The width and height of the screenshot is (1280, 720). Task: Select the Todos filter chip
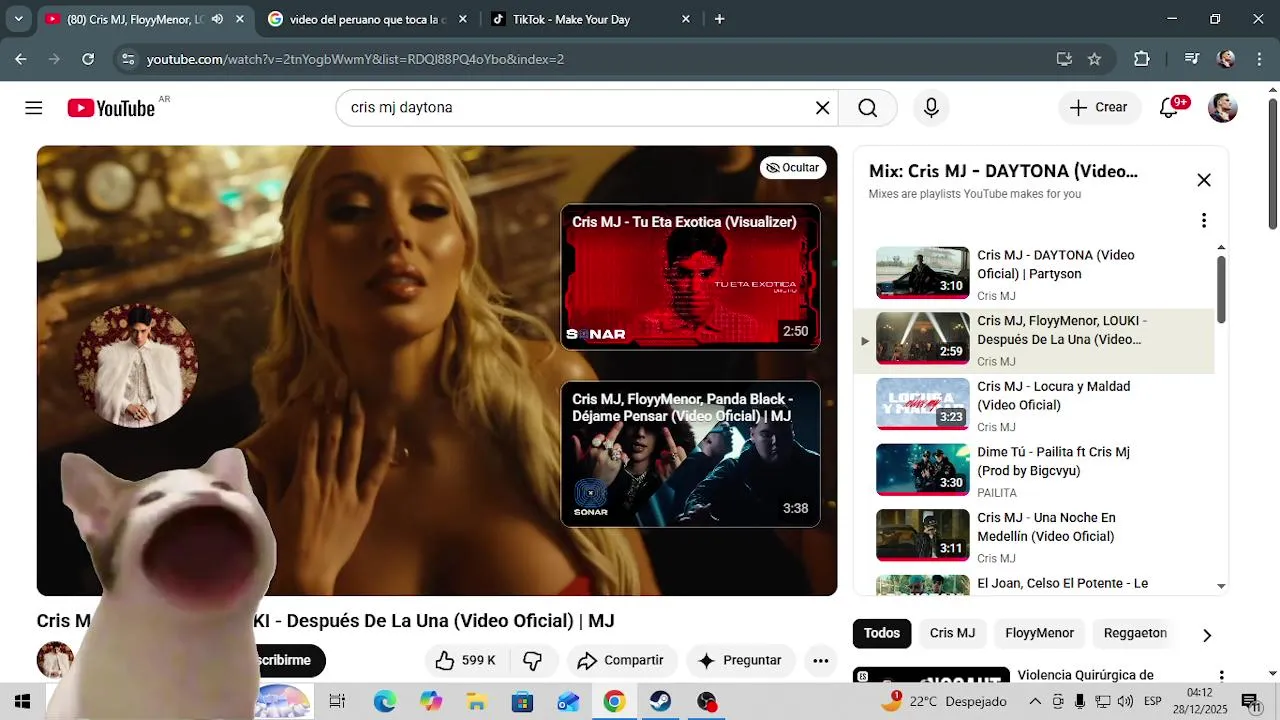pos(882,633)
